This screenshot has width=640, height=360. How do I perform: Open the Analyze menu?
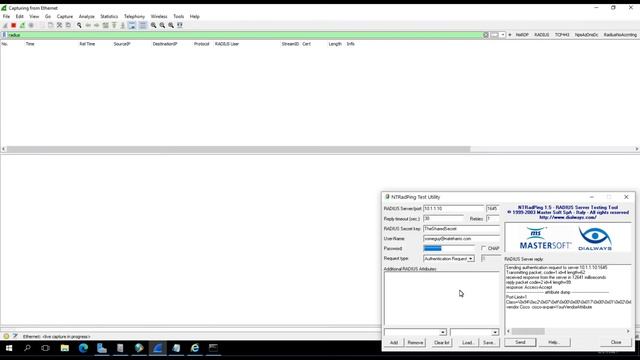(x=87, y=16)
